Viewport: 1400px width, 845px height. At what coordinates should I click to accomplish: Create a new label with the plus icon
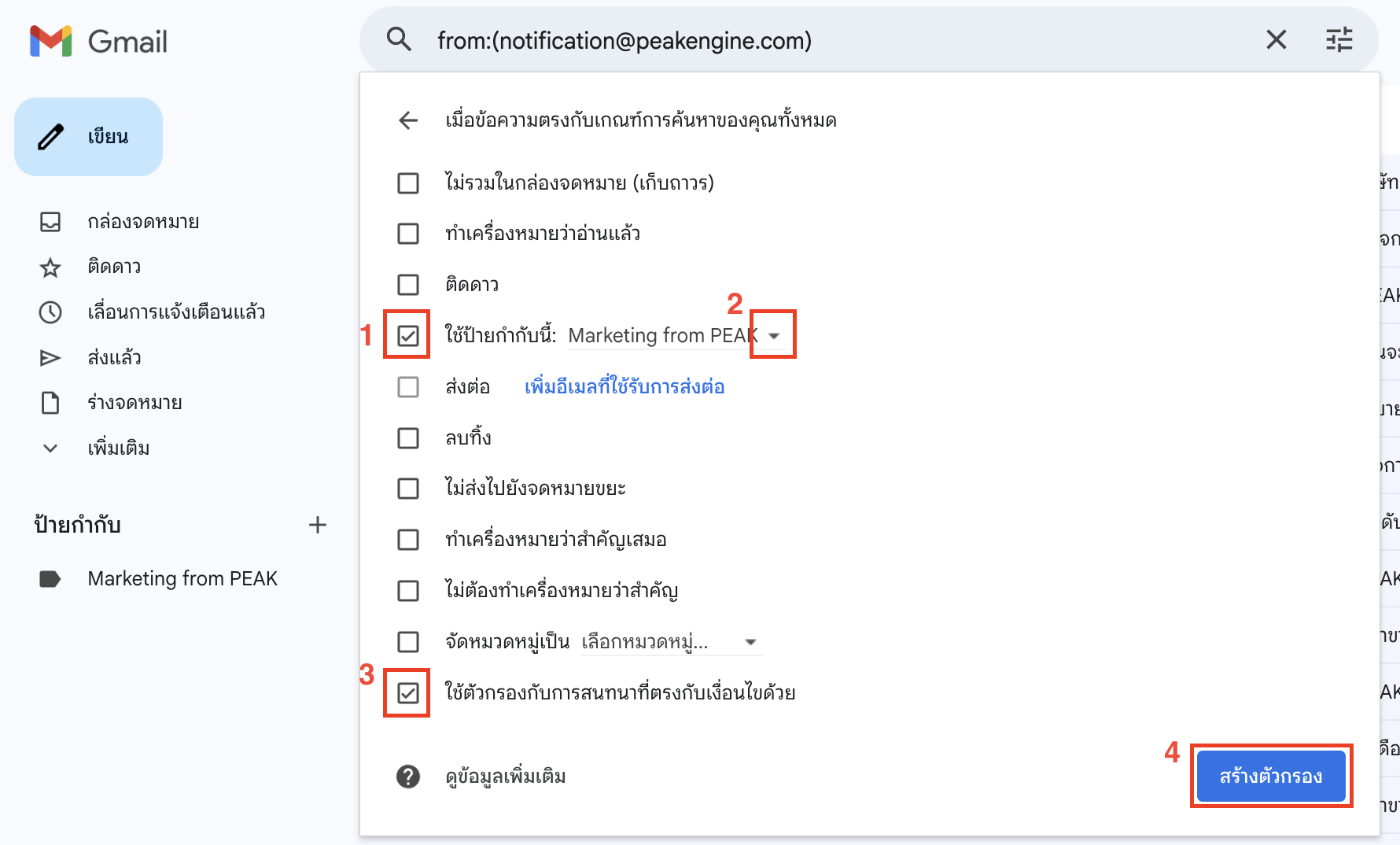[x=318, y=525]
